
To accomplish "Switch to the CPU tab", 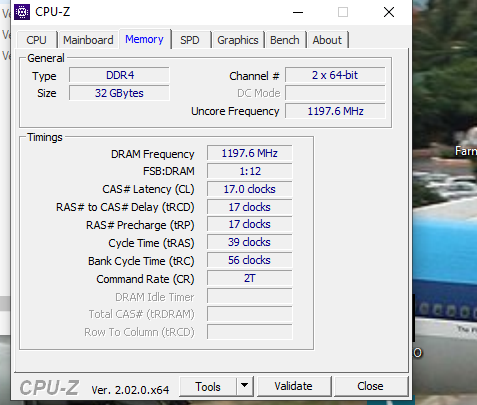I will (36, 40).
